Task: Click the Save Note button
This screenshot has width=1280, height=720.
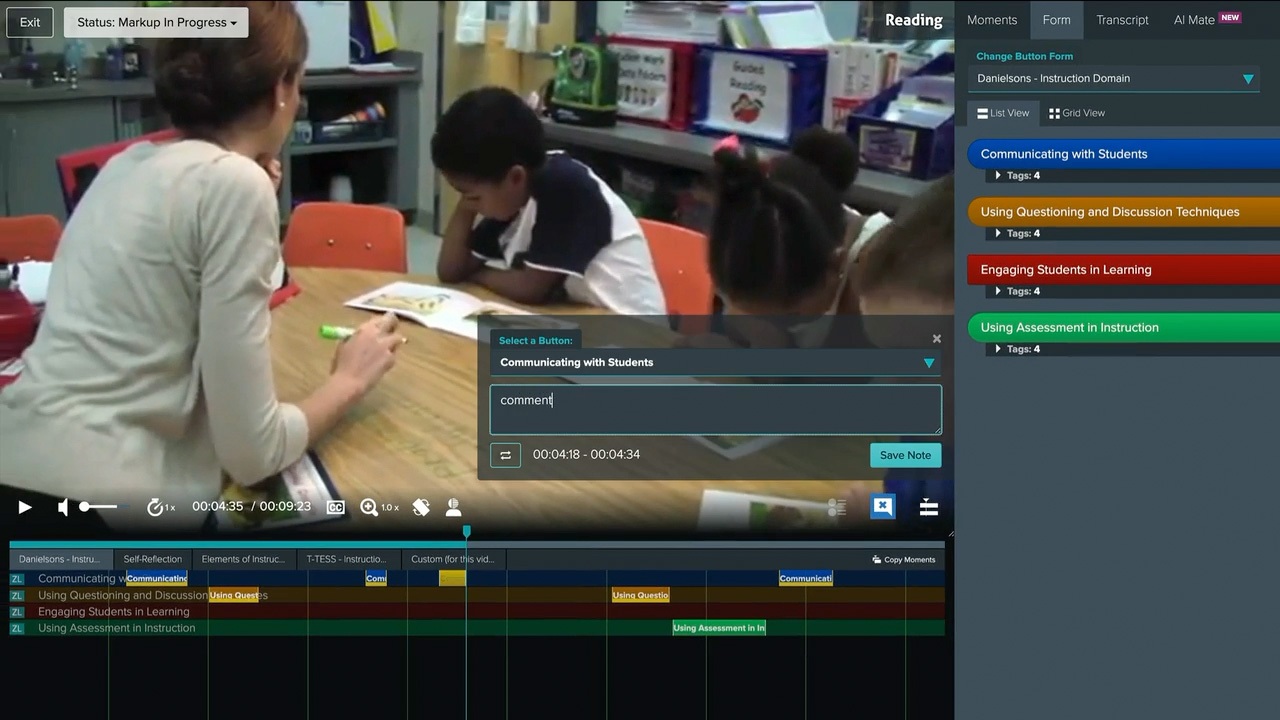Action: [x=905, y=455]
